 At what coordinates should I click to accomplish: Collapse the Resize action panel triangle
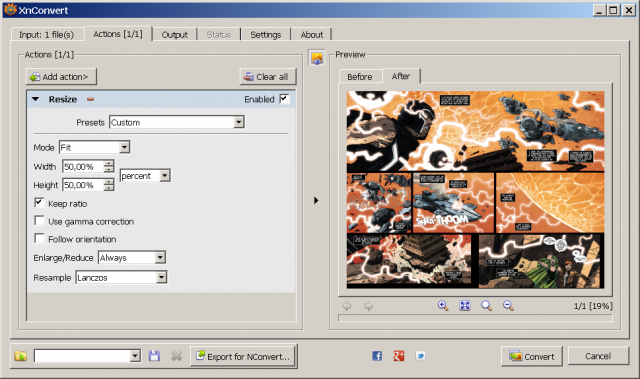[36, 99]
